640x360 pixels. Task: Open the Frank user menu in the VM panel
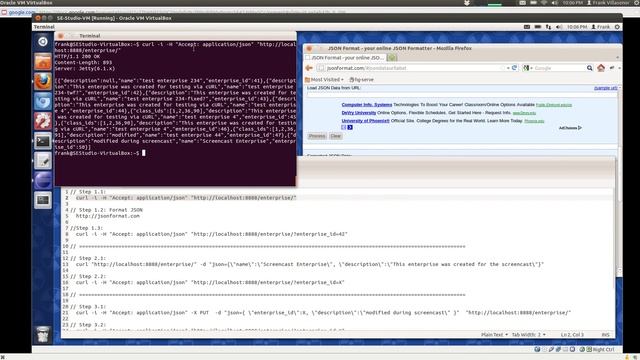pos(601,27)
